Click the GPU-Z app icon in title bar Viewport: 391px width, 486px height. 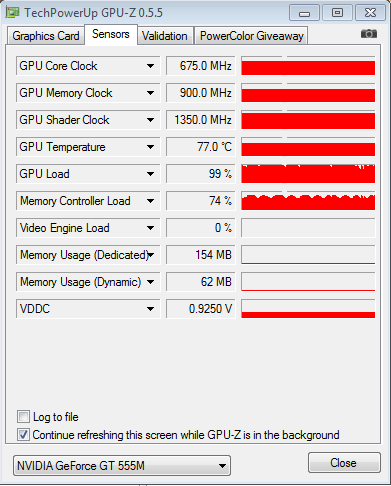click(13, 13)
